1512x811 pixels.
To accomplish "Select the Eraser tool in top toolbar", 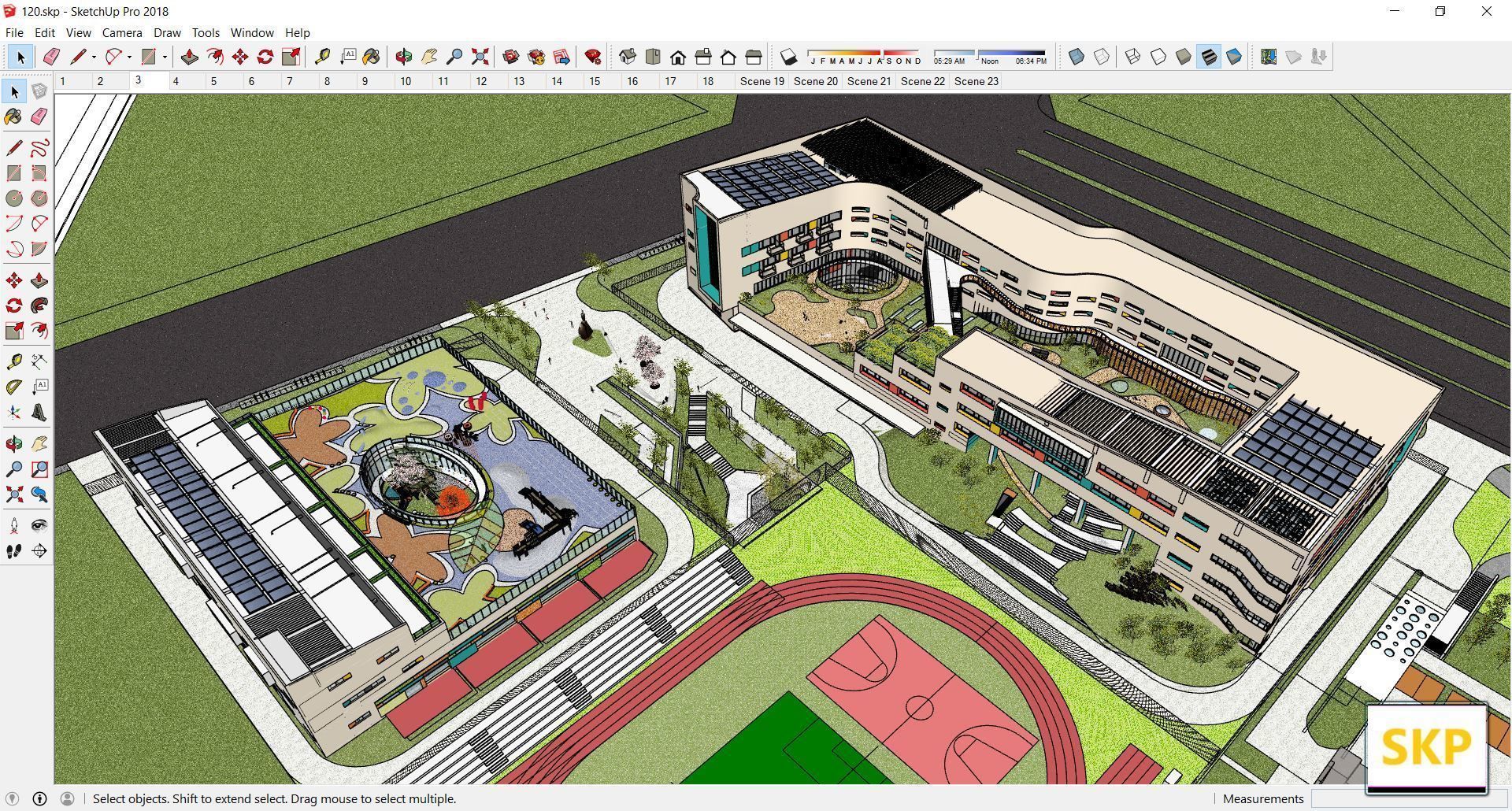I will [52, 57].
